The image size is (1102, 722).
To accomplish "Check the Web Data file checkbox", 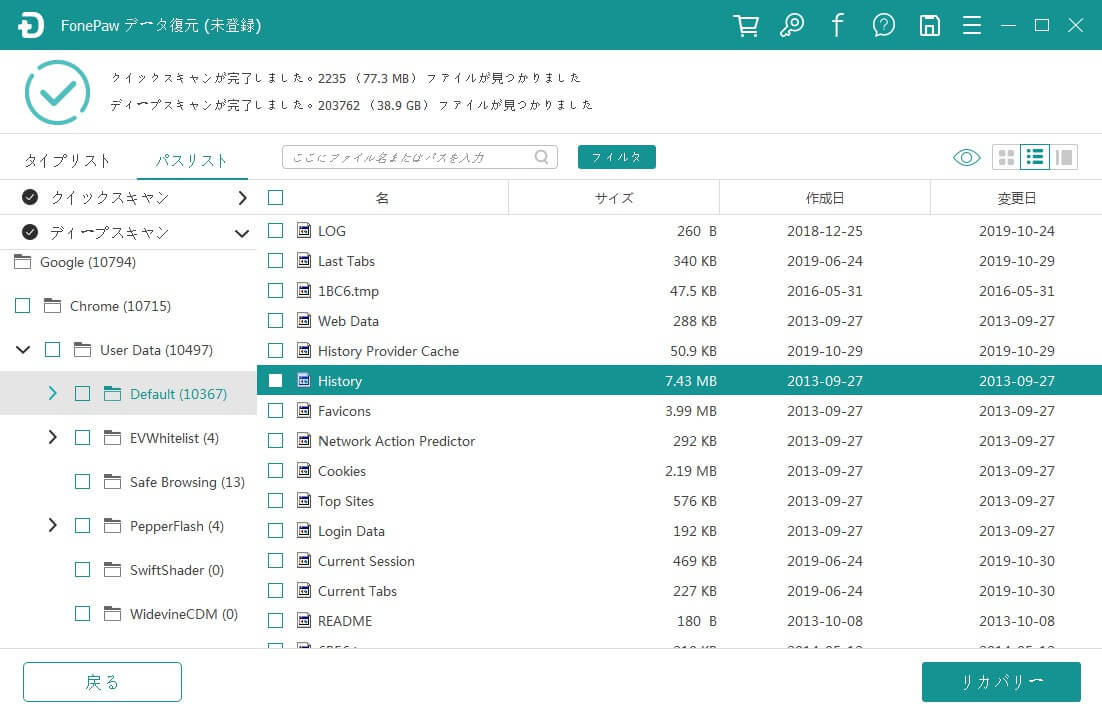I will [x=276, y=321].
